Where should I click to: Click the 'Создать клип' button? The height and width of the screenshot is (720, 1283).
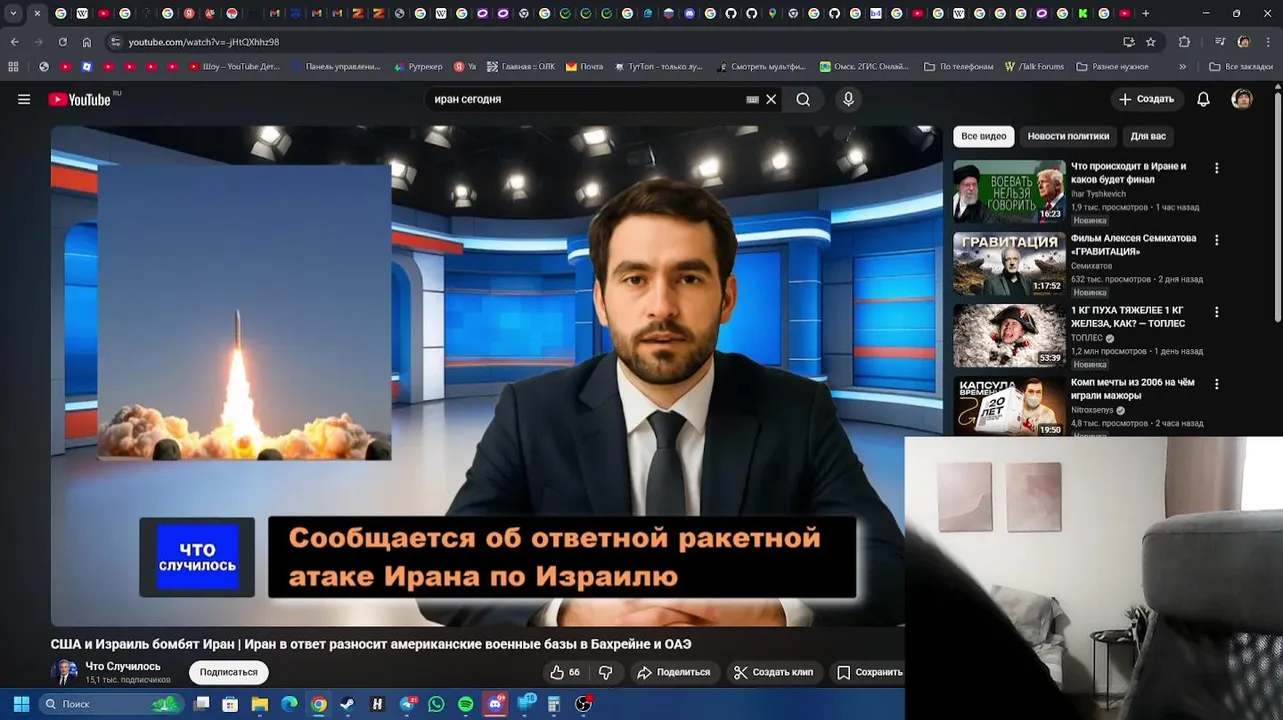tap(774, 673)
